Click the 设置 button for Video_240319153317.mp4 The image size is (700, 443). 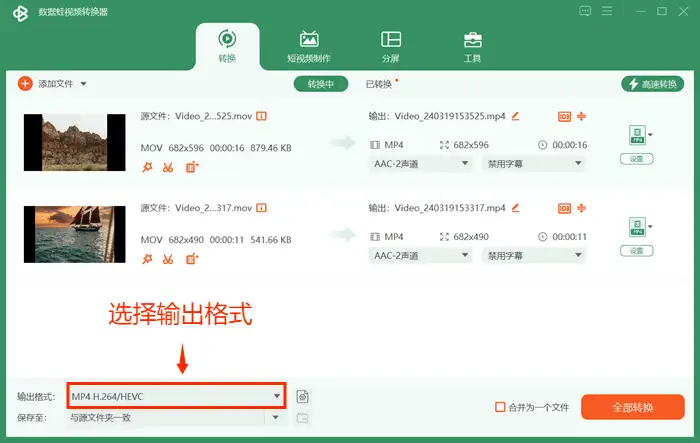coord(637,251)
